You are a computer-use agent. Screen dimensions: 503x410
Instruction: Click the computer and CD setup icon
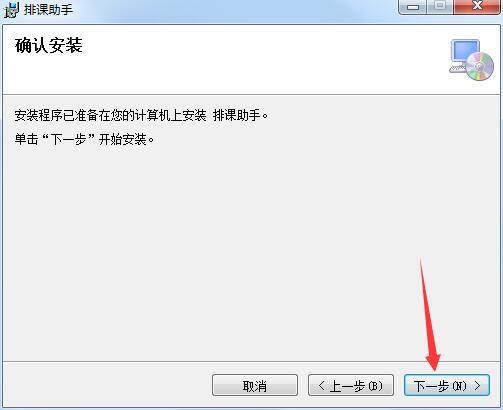471,60
